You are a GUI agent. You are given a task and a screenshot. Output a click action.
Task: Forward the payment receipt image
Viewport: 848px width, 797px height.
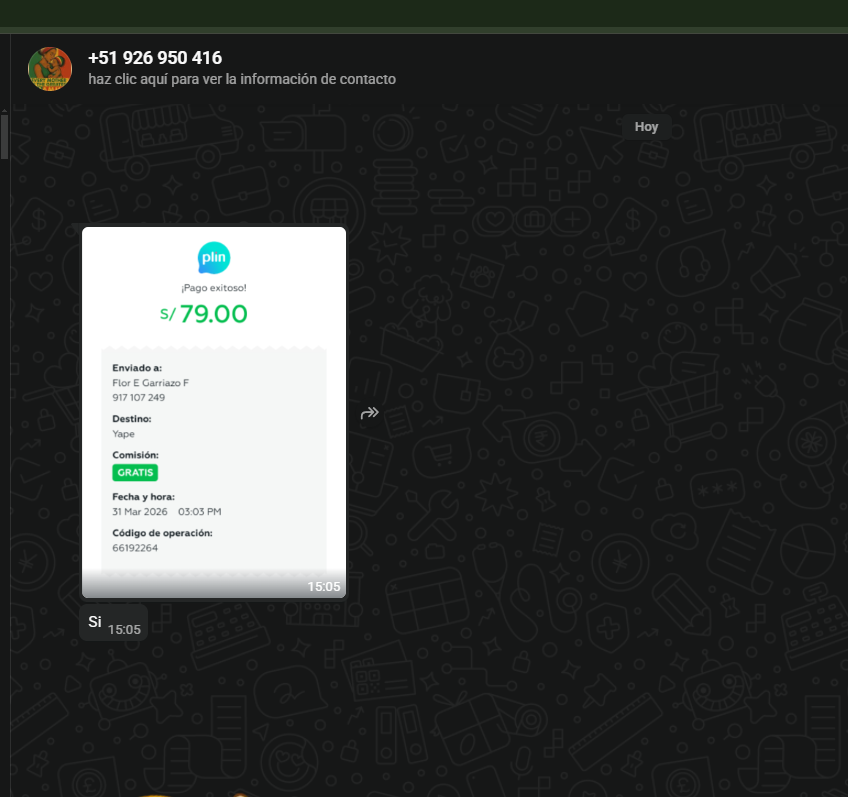tap(369, 413)
